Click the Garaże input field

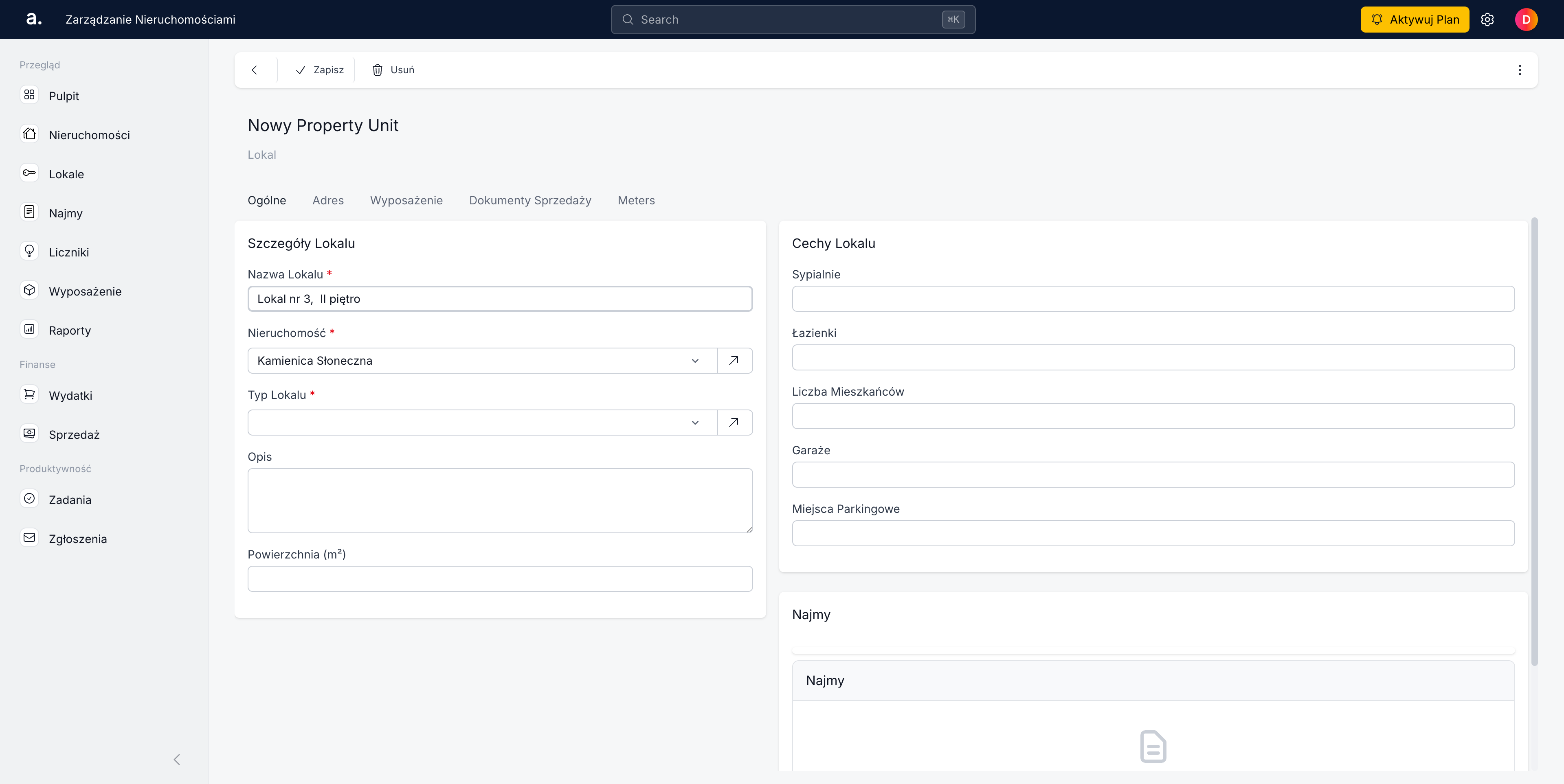[x=1153, y=475]
